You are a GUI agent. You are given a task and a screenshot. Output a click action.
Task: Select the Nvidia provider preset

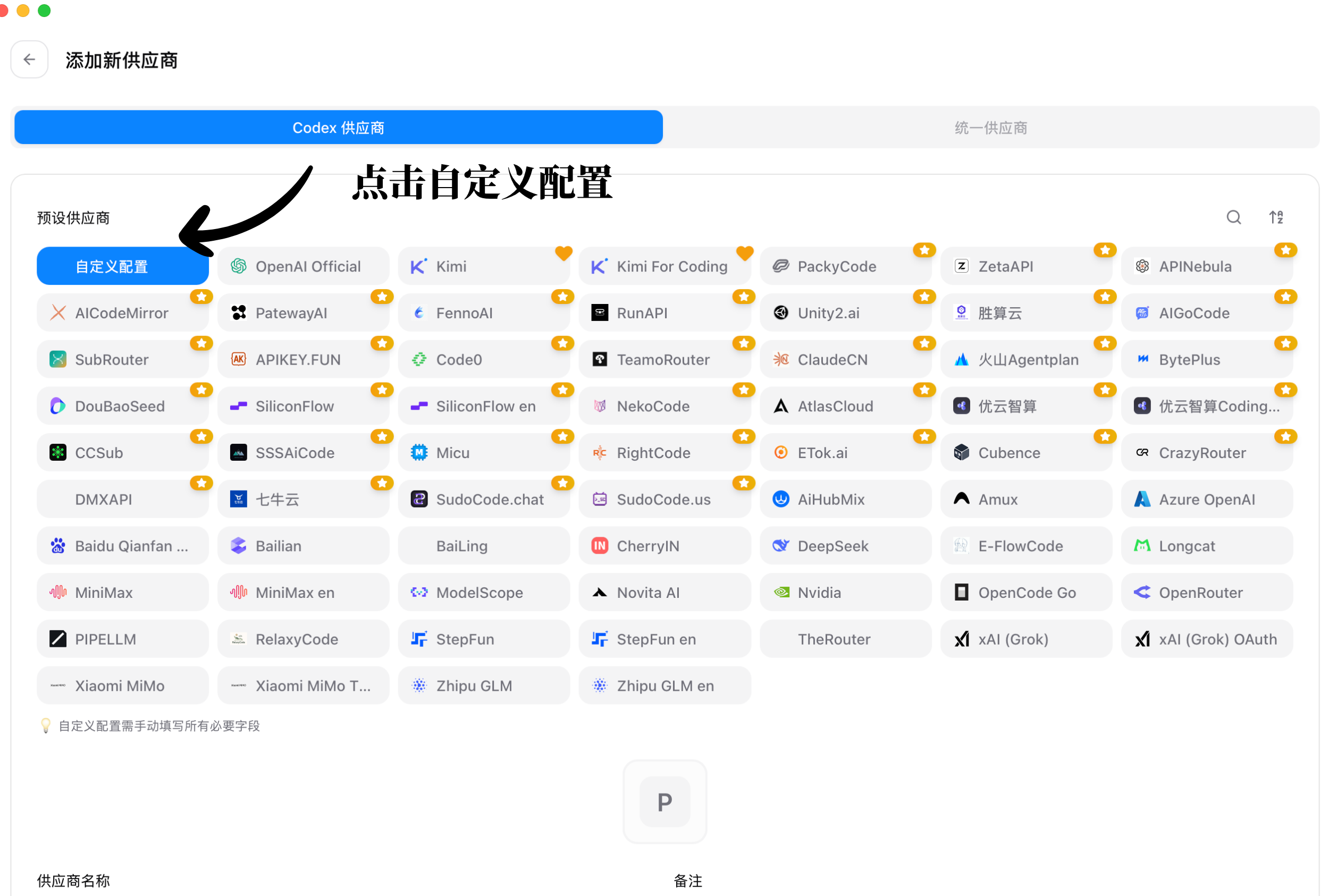(x=845, y=593)
